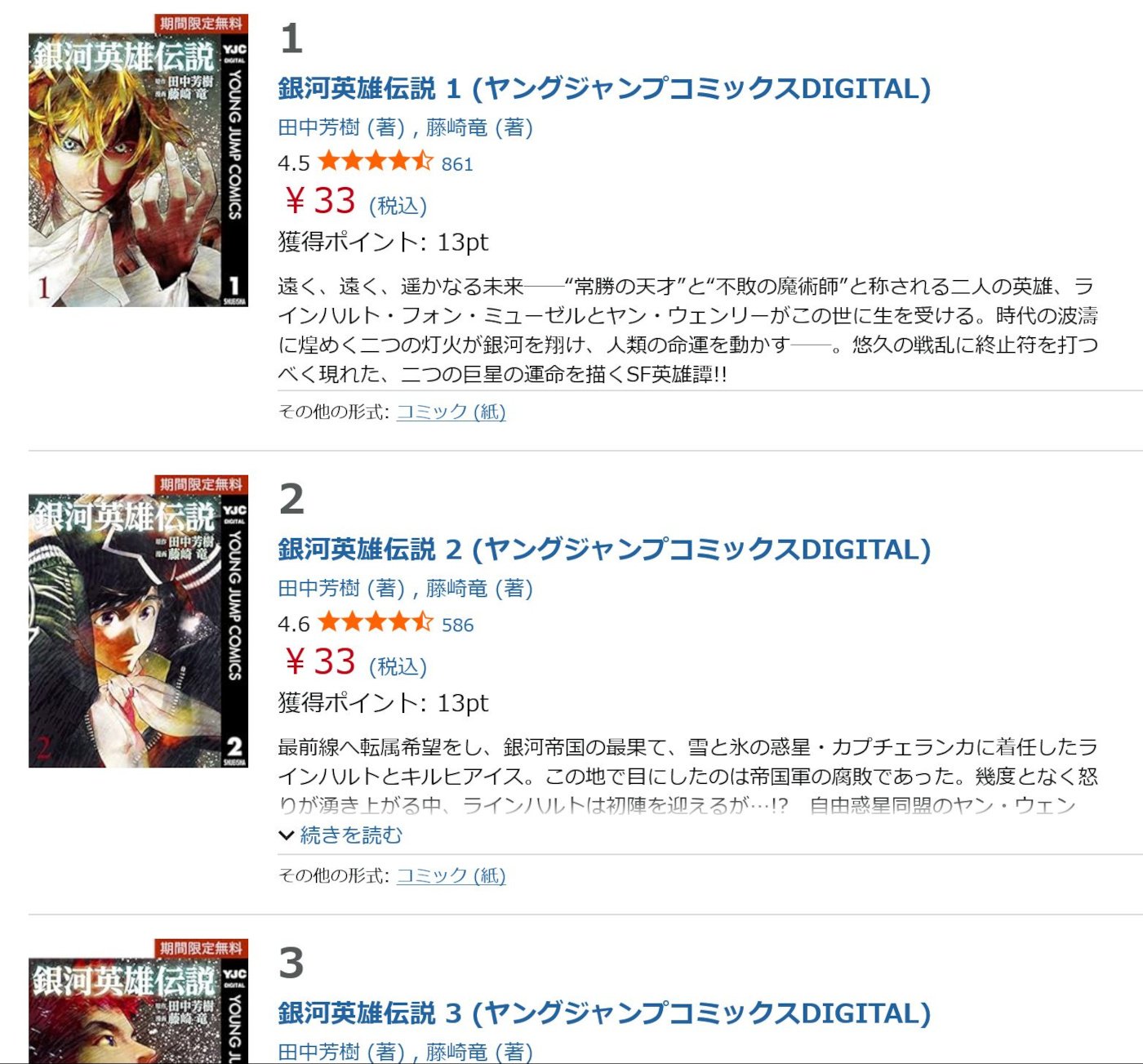Open the 861 reviews count link
1143x1064 pixels.
(457, 164)
